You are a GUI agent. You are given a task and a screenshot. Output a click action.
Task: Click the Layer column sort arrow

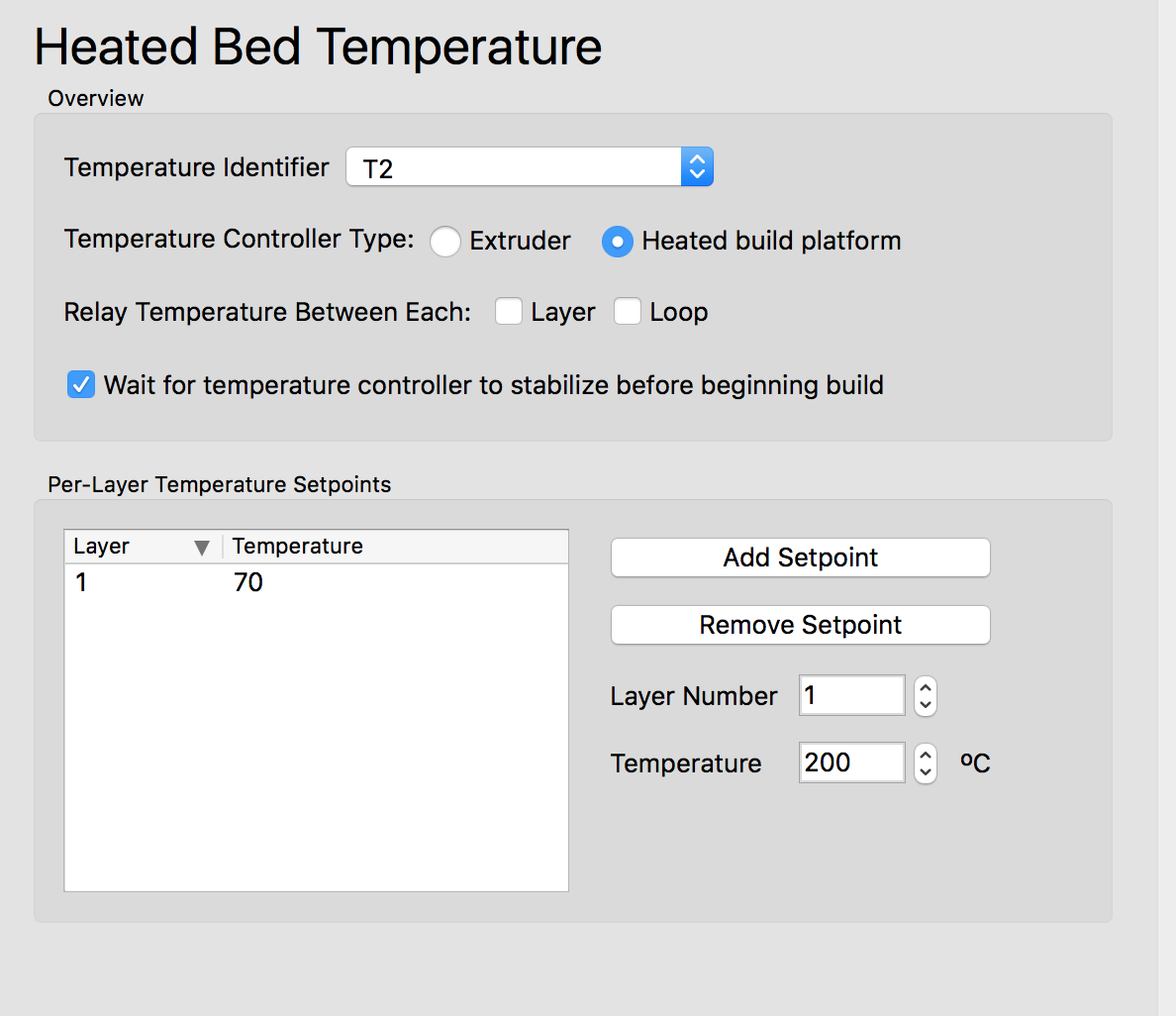click(x=202, y=548)
